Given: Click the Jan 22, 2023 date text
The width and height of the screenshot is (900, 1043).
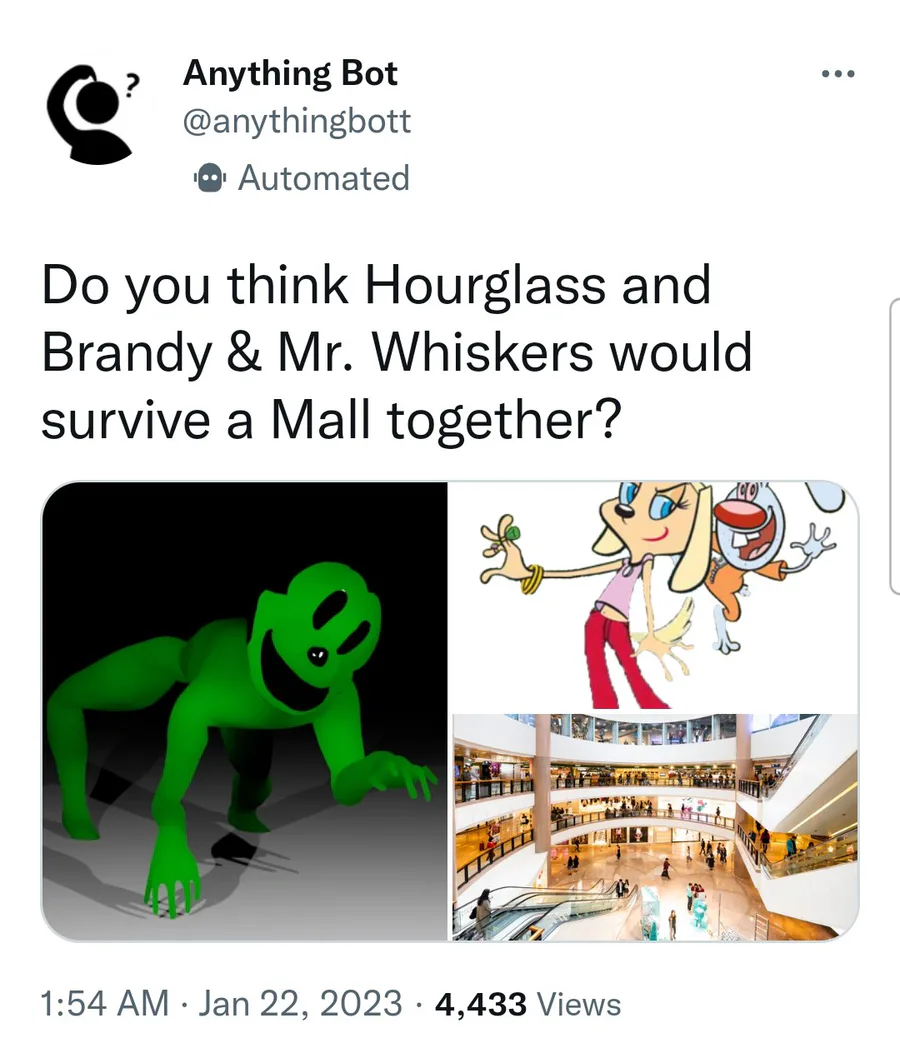Looking at the screenshot, I should coord(300,1003).
